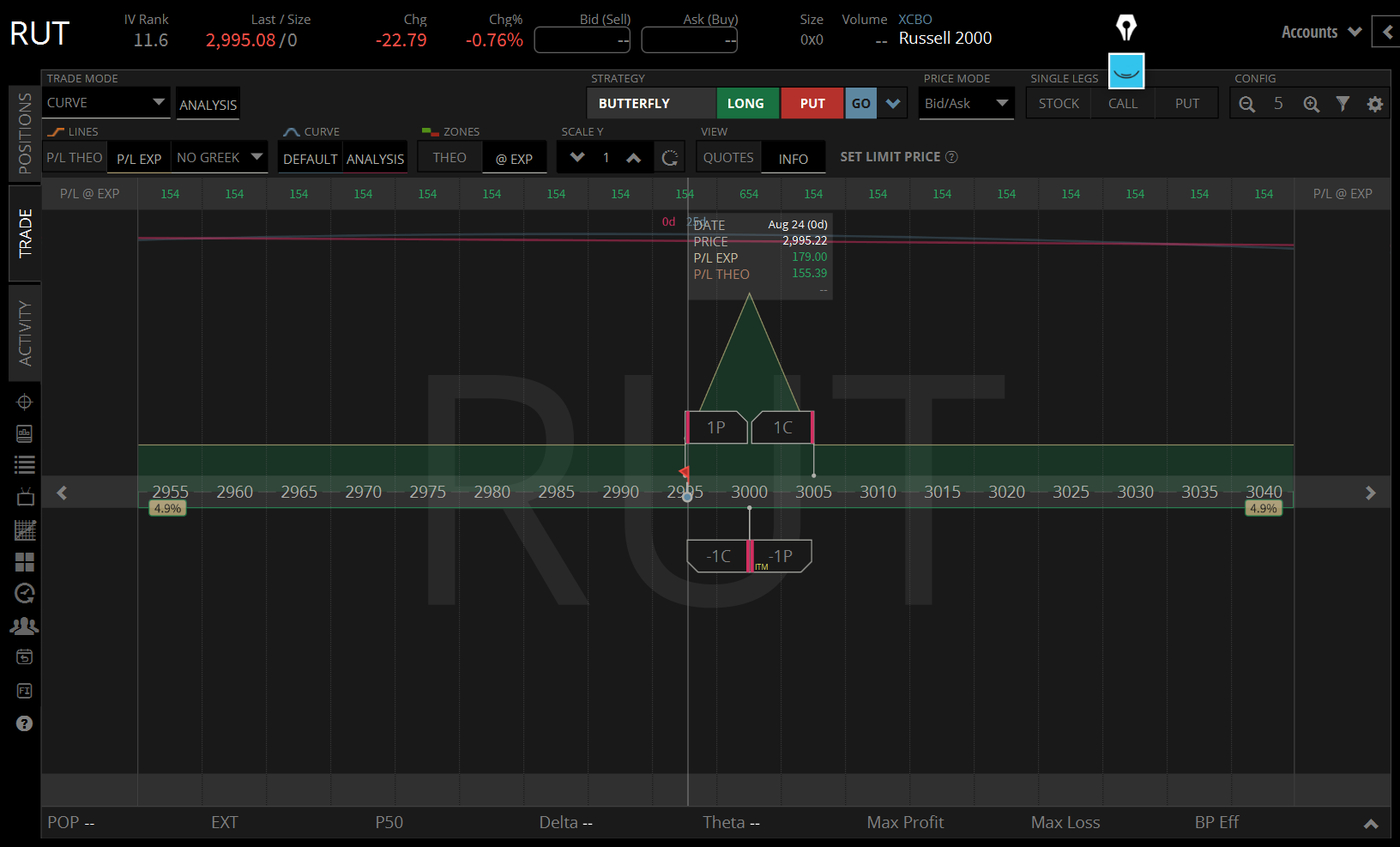The width and height of the screenshot is (1400, 847).
Task: Expand the strategy options arrow beside GO
Action: coord(893,104)
